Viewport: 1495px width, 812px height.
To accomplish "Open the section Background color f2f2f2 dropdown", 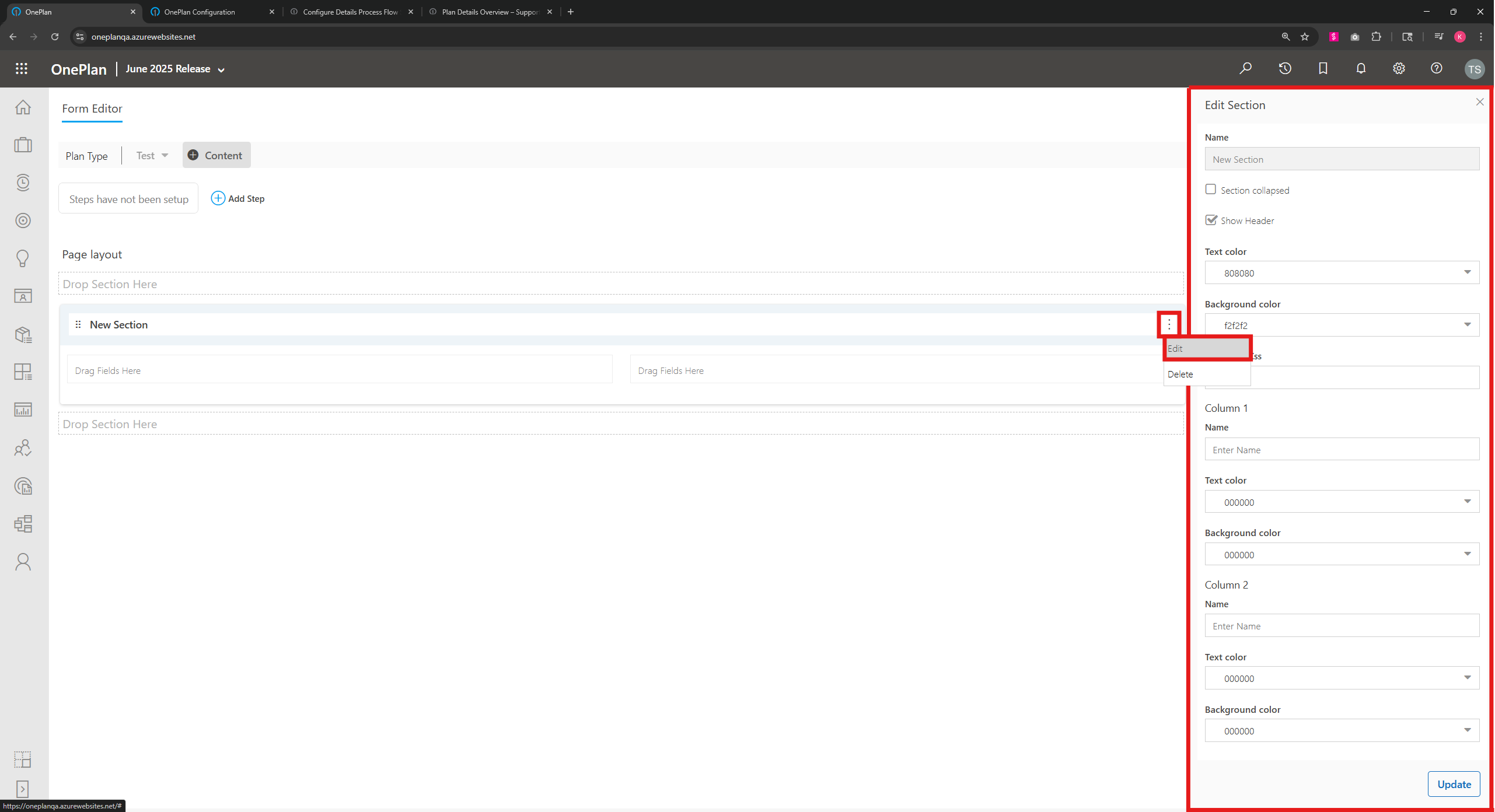I will [1342, 325].
